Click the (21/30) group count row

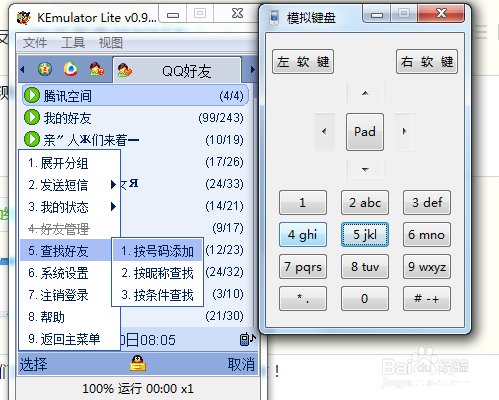pyautogui.click(x=224, y=316)
